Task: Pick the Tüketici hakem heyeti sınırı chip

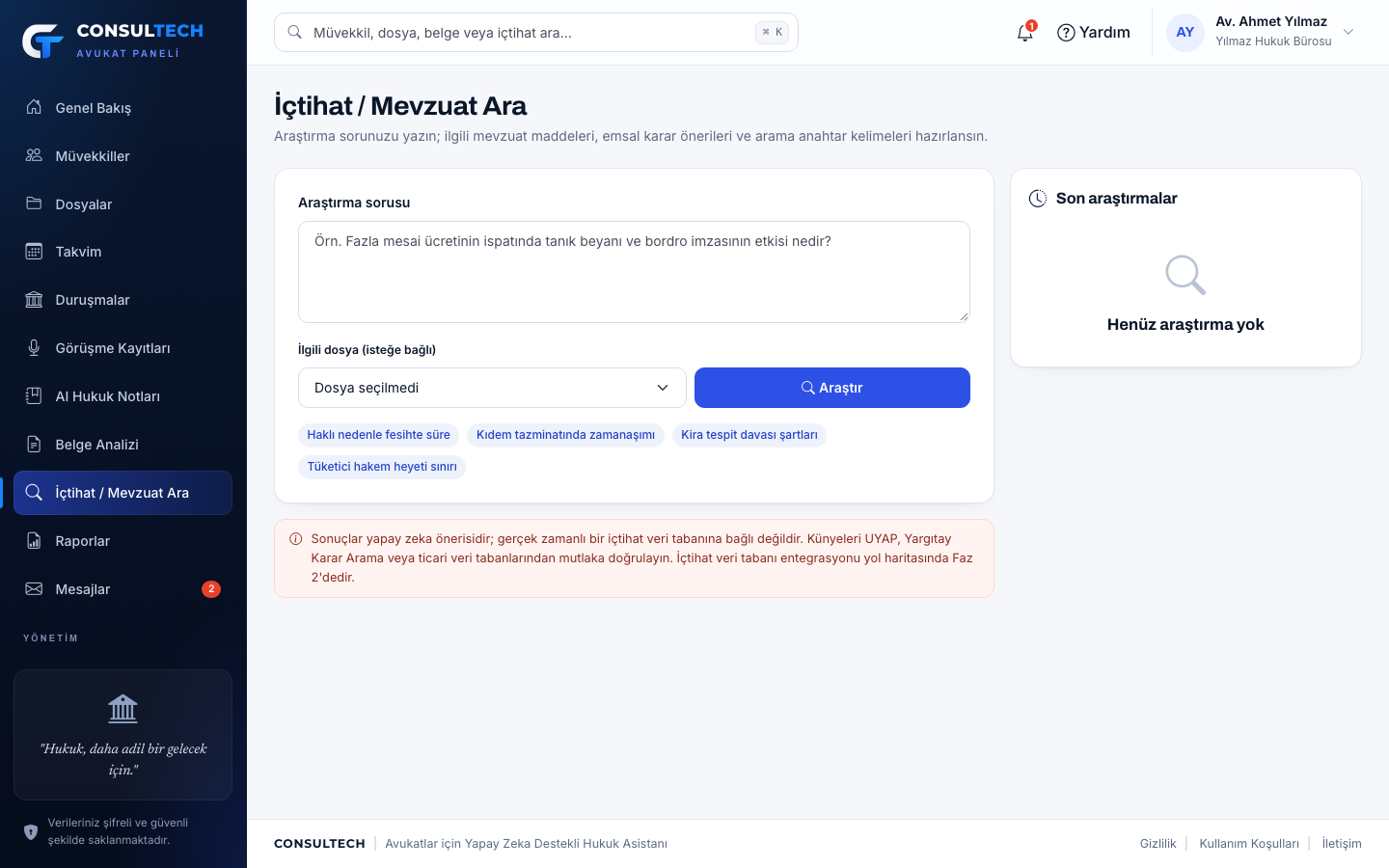Action: 382,467
